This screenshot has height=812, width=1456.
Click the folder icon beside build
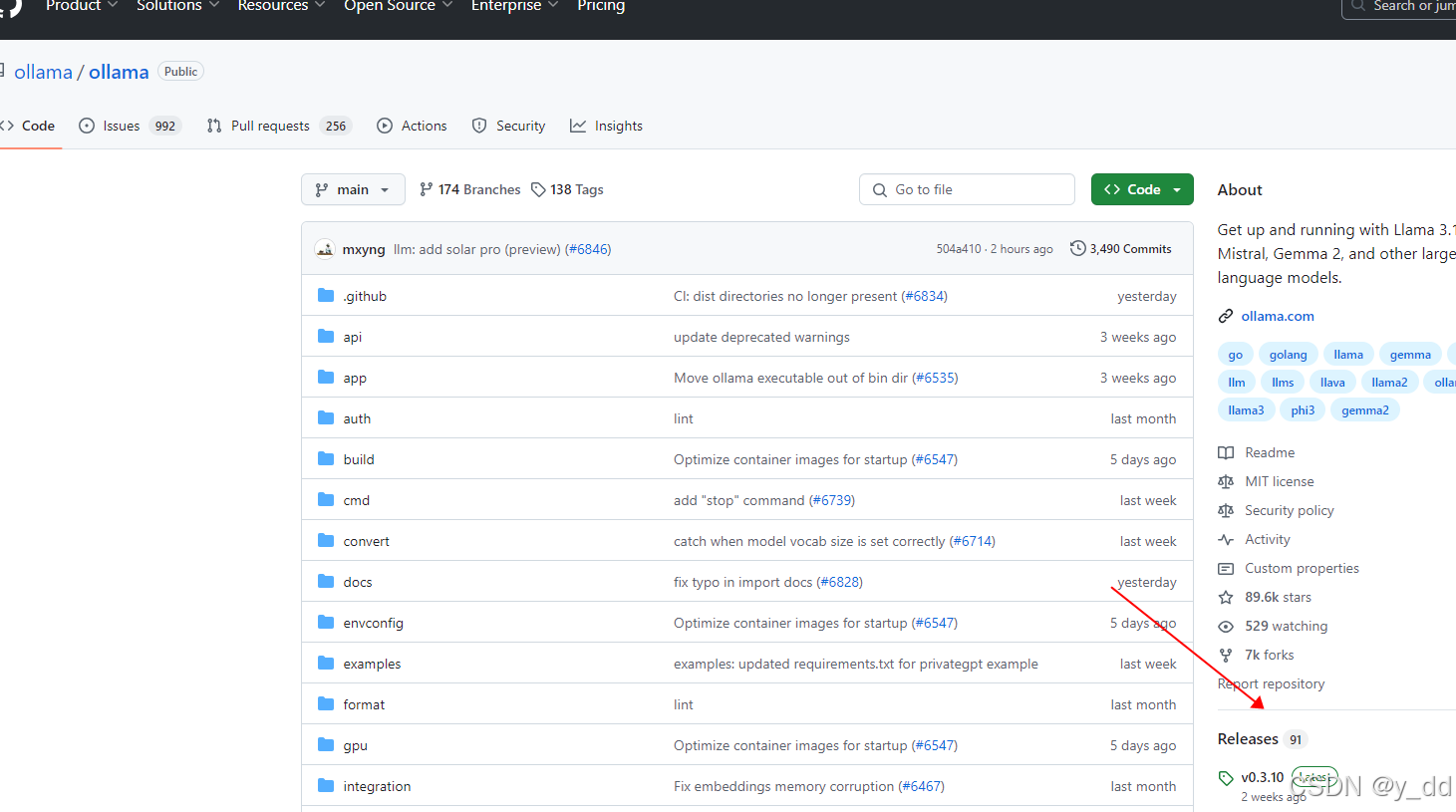pos(326,458)
